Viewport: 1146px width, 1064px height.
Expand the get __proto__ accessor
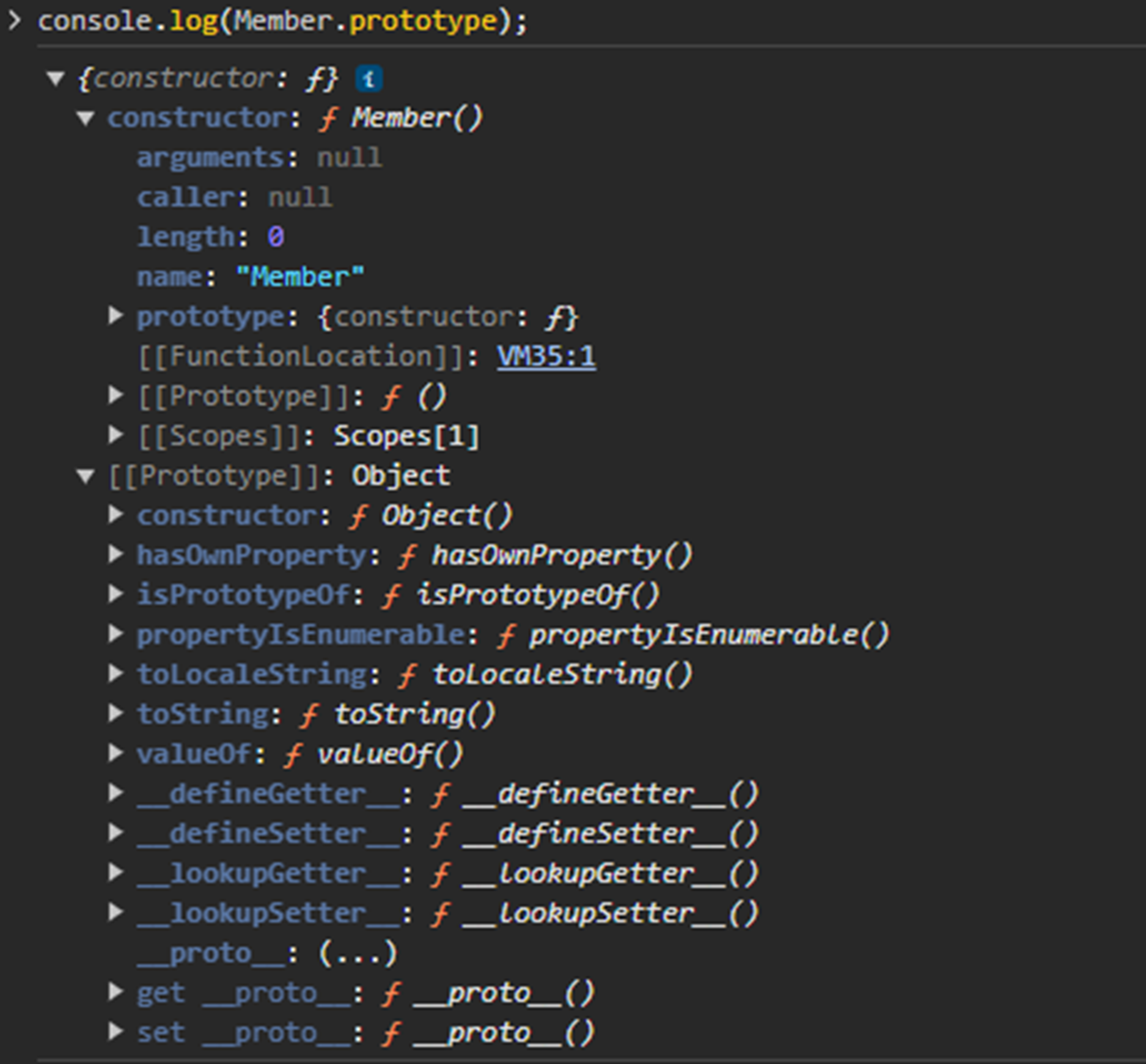(x=117, y=991)
